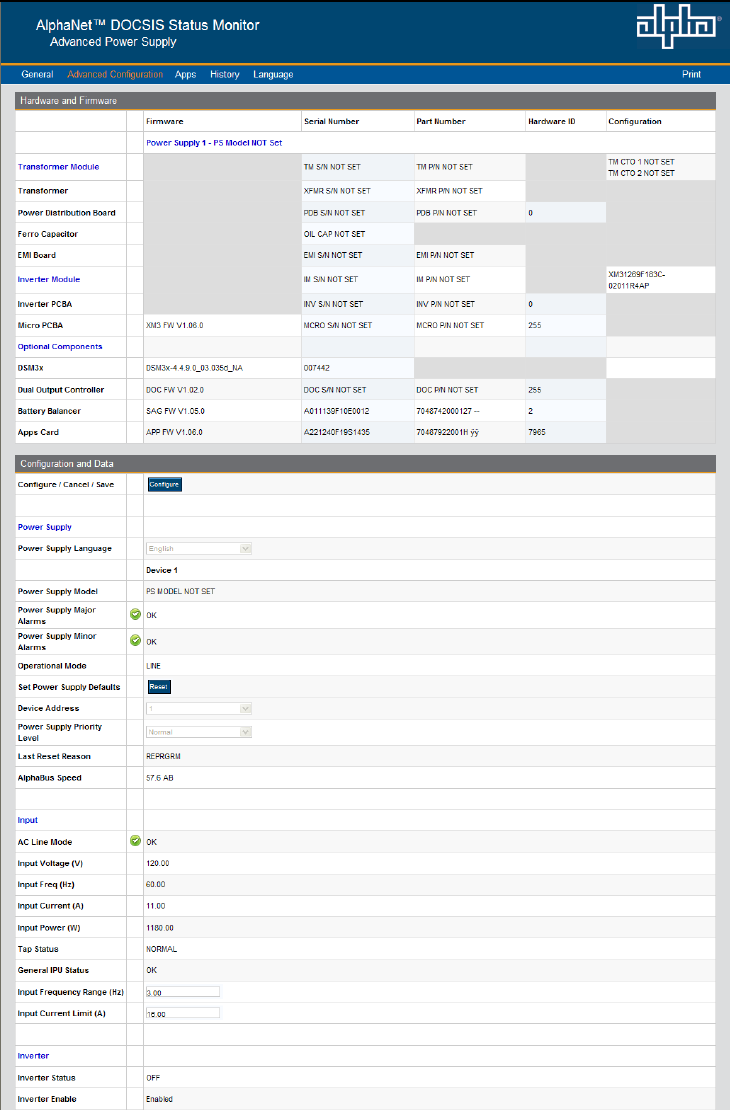Image resolution: width=730 pixels, height=1110 pixels.
Task: Click the Input Frequency Range field
Action: click(183, 992)
